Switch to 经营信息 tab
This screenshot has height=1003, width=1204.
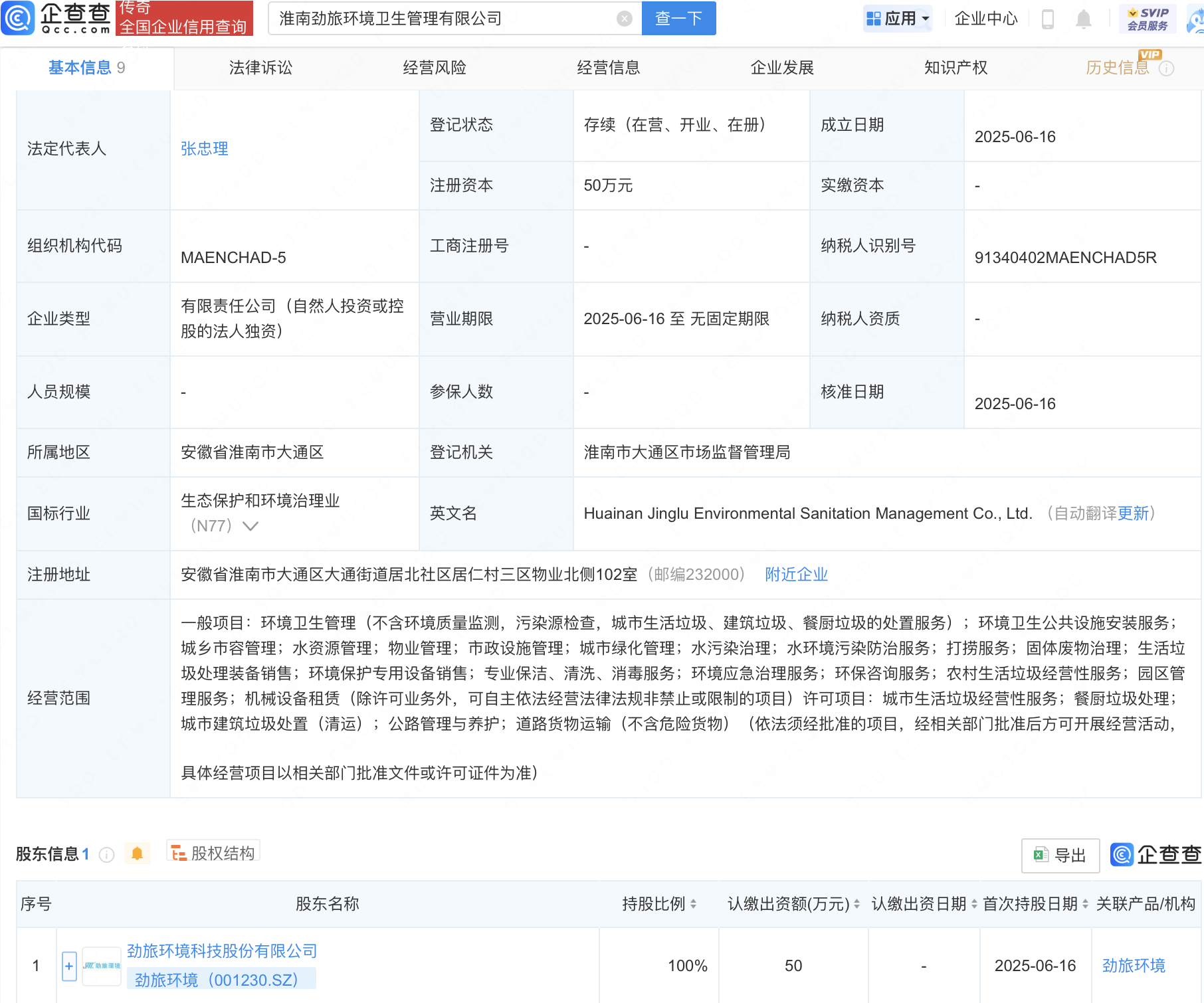(608, 68)
